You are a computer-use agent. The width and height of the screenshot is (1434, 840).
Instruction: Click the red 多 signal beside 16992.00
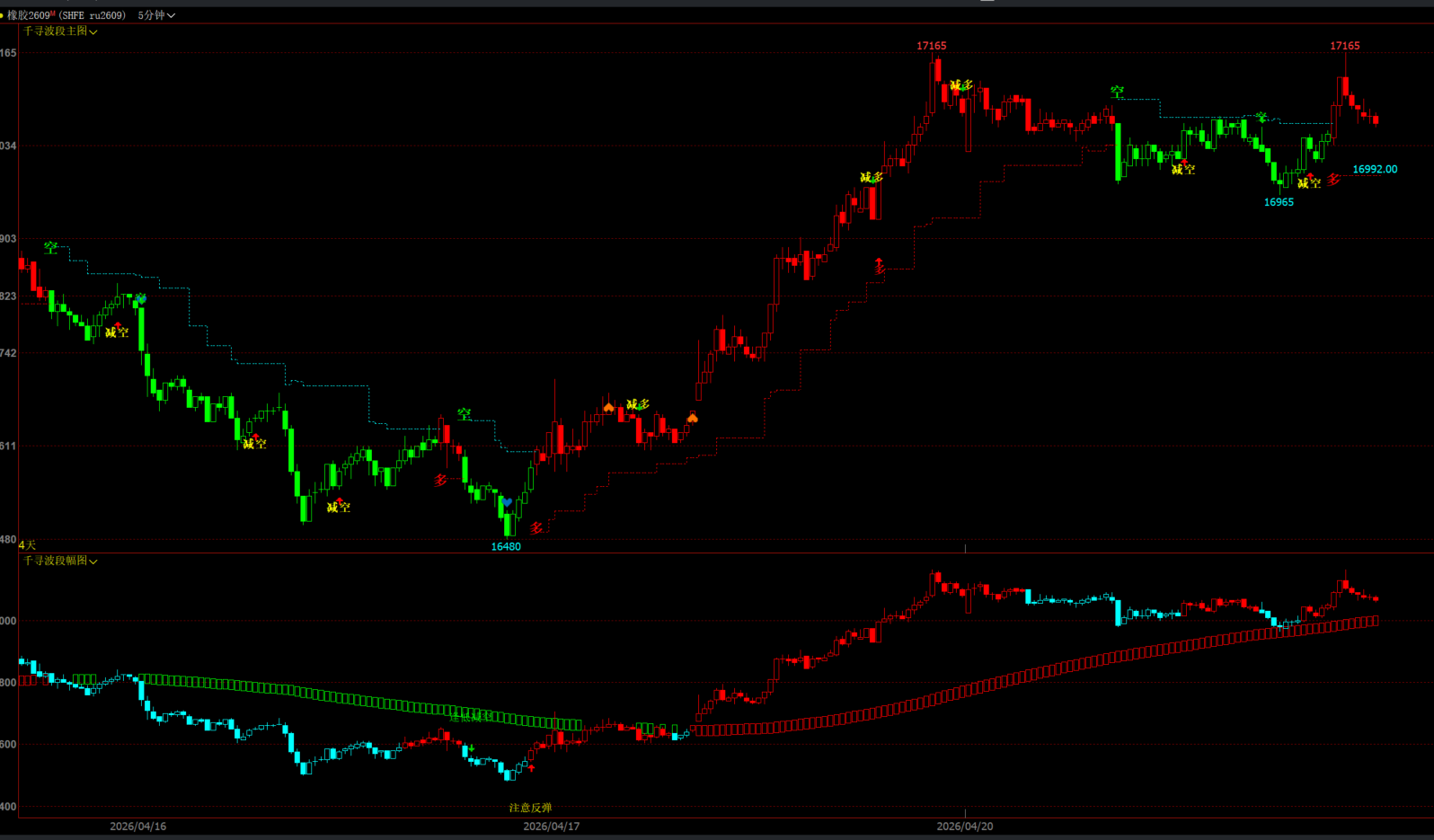(1333, 180)
